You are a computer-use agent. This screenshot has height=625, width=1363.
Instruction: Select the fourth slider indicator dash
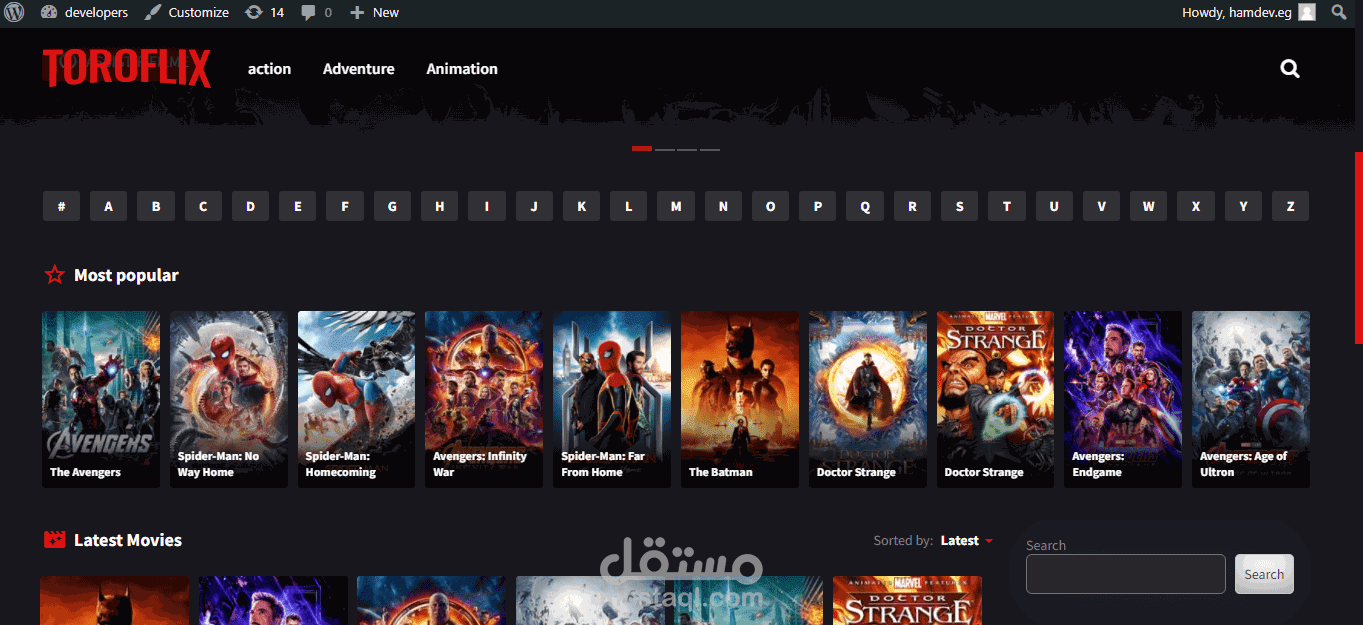tap(710, 149)
